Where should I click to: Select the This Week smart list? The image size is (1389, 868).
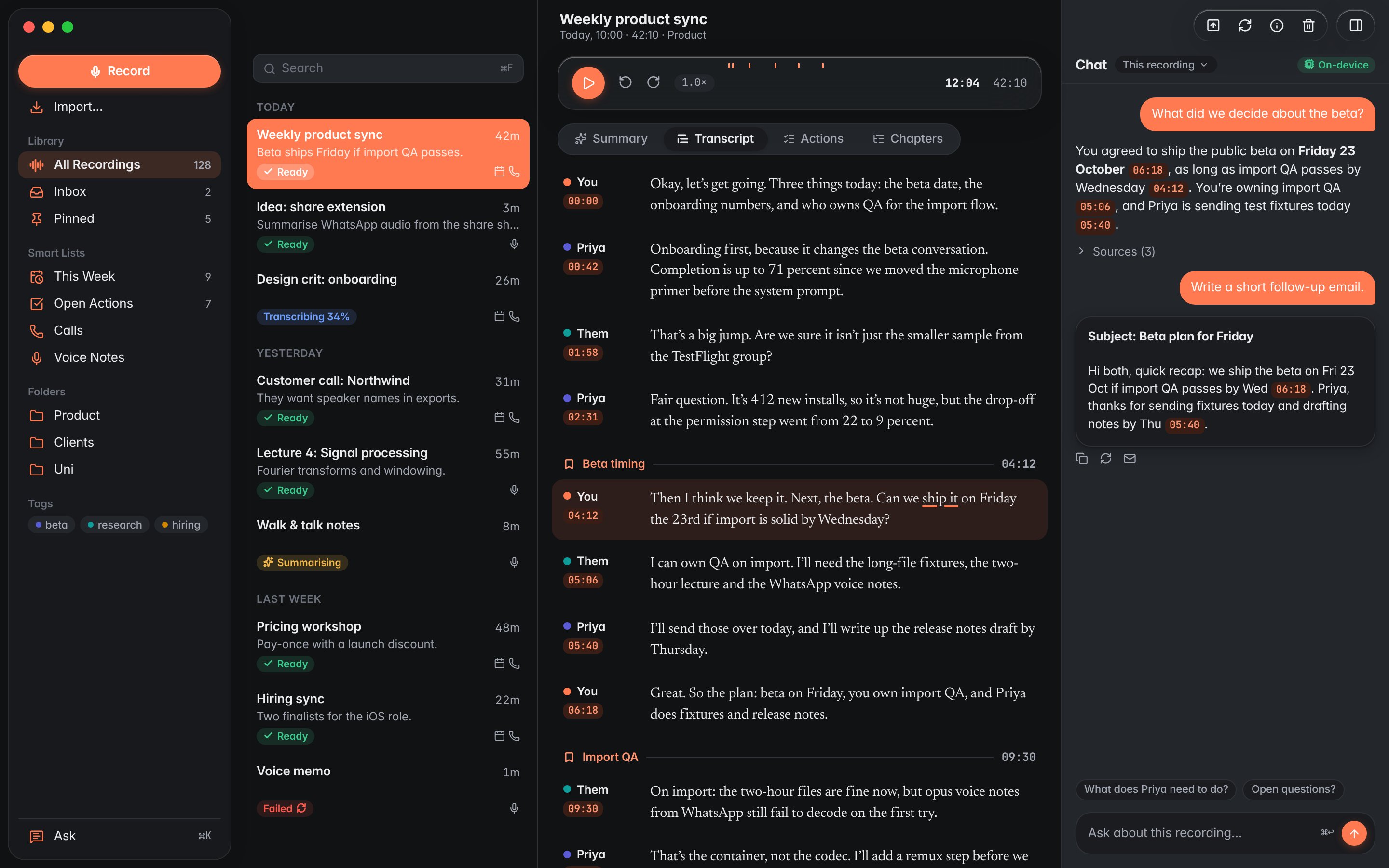pyautogui.click(x=120, y=277)
